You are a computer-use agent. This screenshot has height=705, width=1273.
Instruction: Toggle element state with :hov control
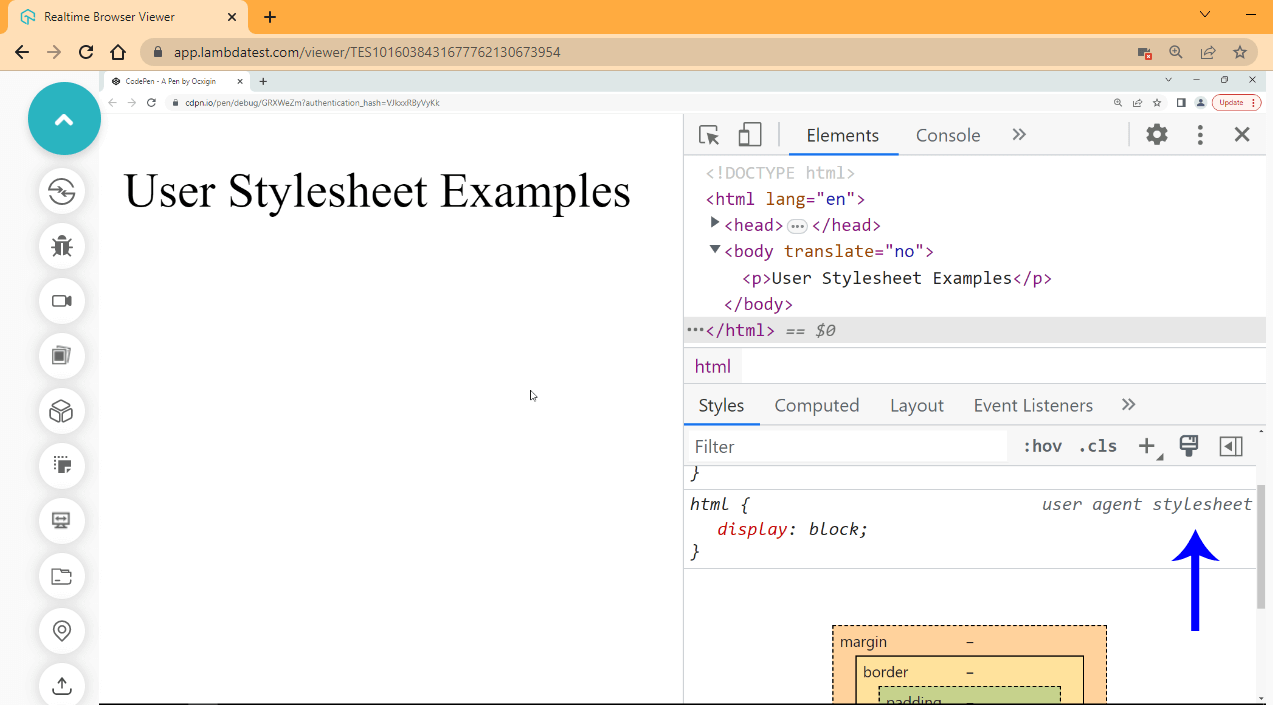[1042, 446]
